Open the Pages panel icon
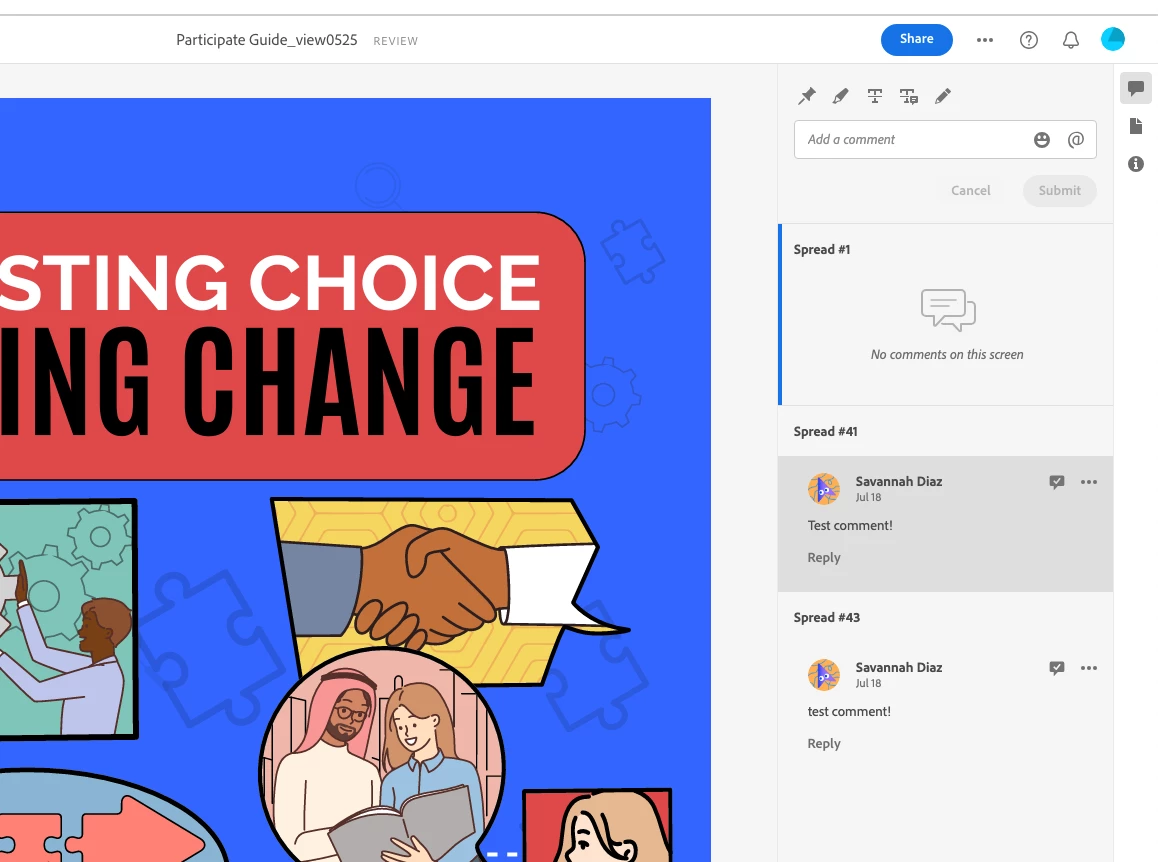The width and height of the screenshot is (1158, 862). (1136, 126)
